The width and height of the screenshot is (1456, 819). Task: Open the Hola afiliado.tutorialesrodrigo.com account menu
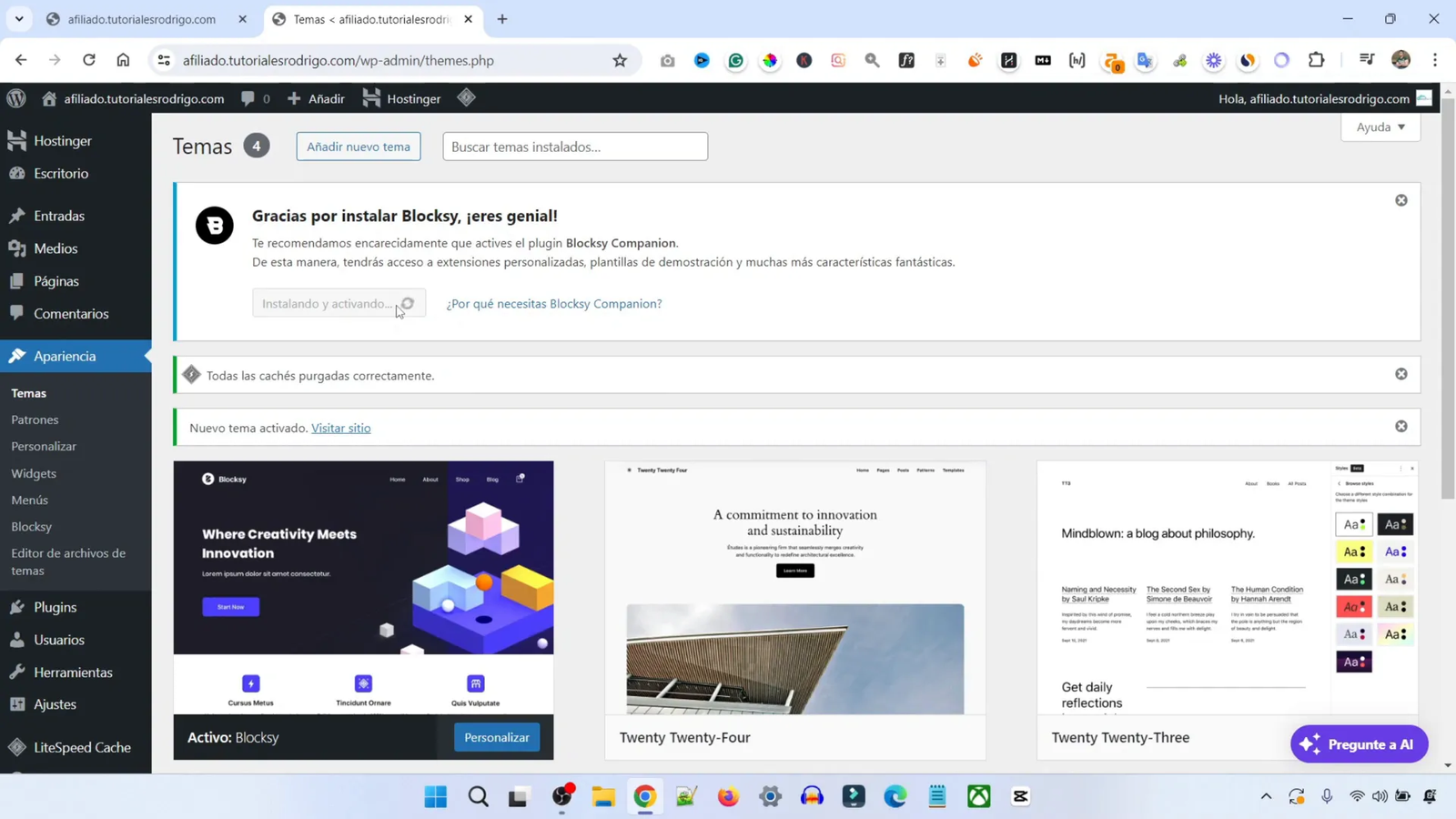point(1313,98)
